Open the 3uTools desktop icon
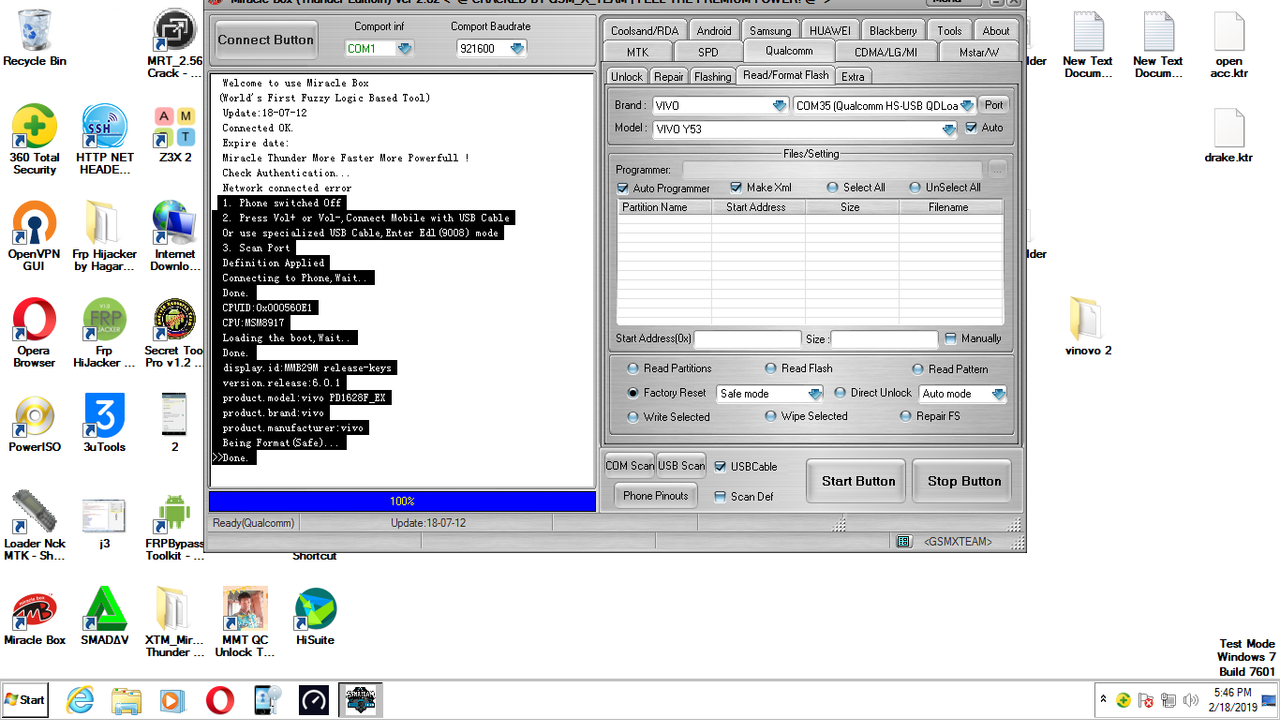This screenshot has height=720, width=1280. pyautogui.click(x=105, y=424)
